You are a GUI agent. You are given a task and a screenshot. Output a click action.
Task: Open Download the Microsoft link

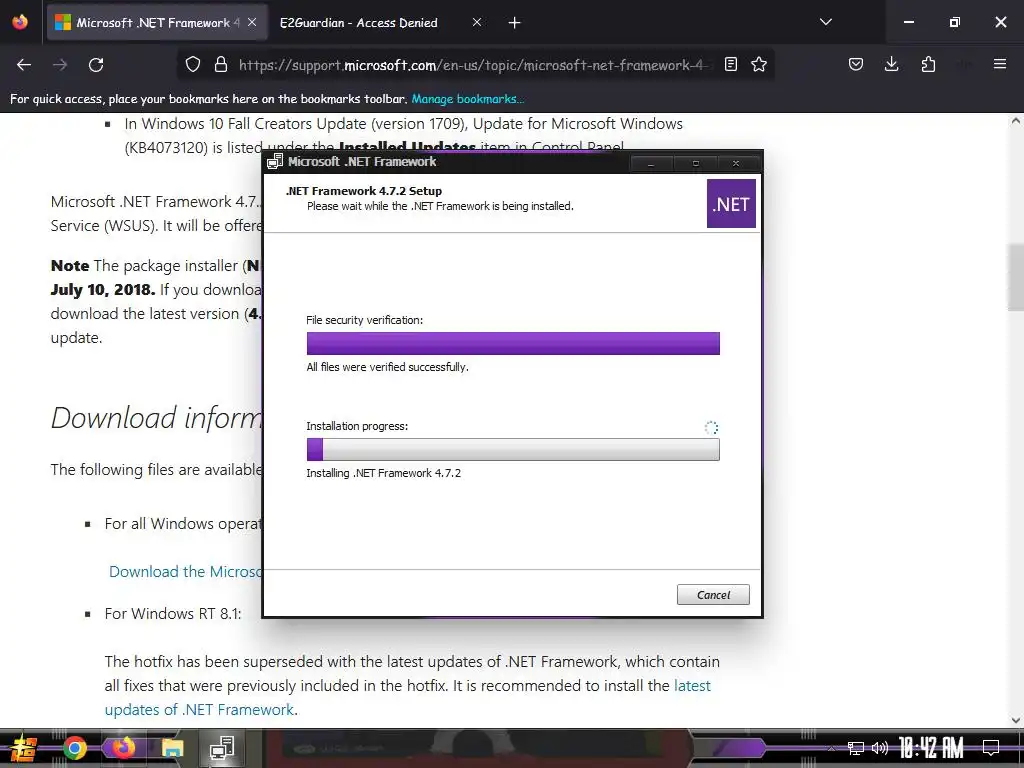tap(185, 571)
